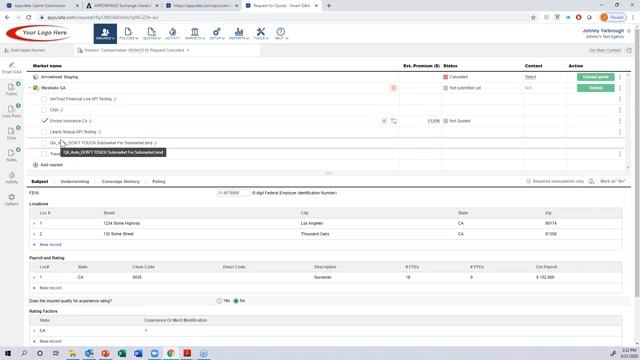
Task: Collapse the Westlake GA market group
Action: 30,88
